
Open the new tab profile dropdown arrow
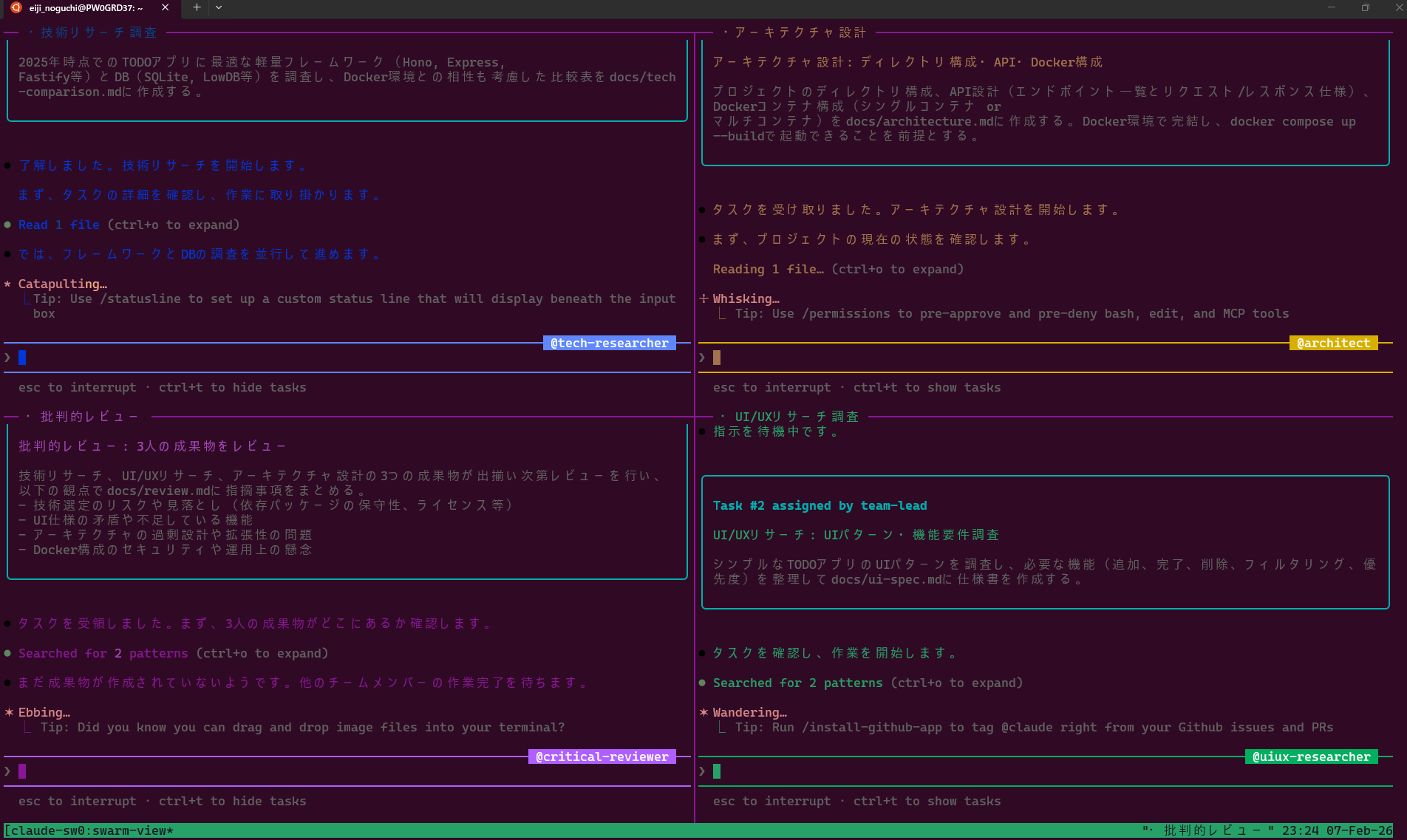pos(219,7)
